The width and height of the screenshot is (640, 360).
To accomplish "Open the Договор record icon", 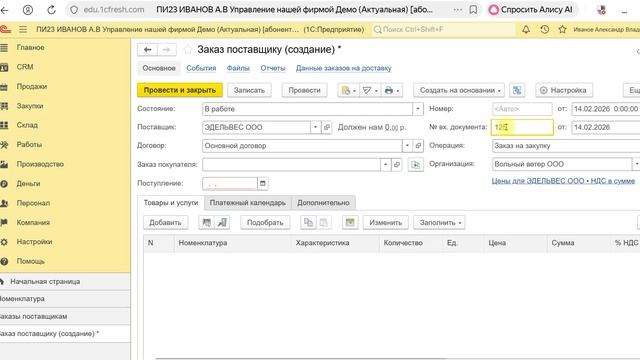I will (418, 146).
